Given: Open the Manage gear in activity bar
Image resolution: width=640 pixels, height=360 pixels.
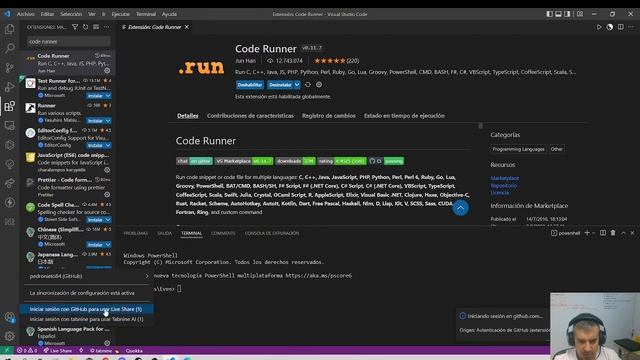Looking at the screenshot, I should (9, 336).
